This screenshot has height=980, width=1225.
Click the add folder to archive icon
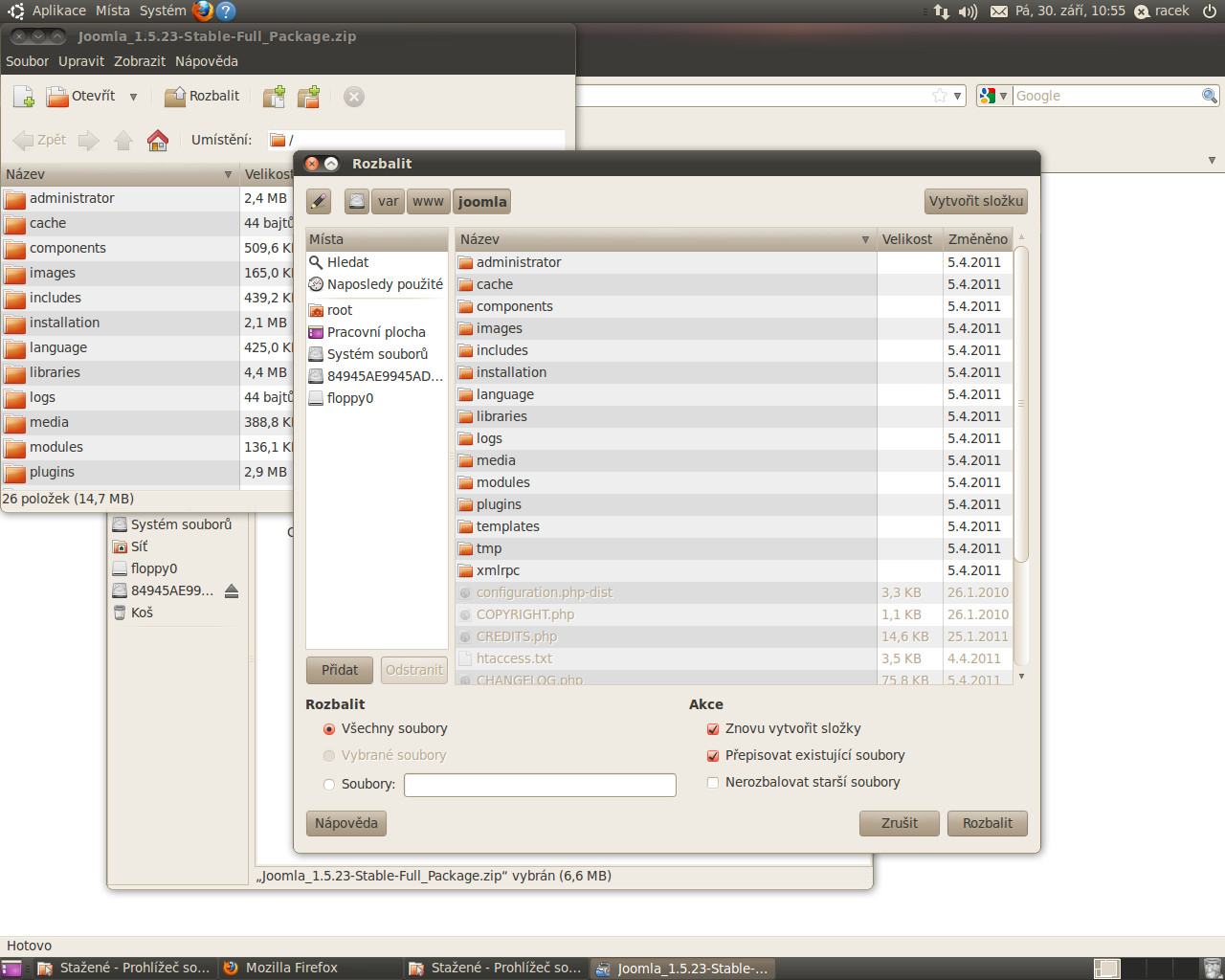(308, 97)
